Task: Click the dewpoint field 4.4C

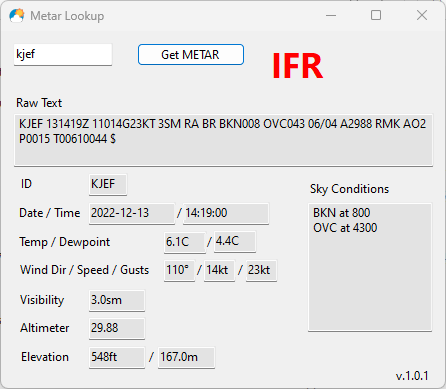Action: click(235, 241)
